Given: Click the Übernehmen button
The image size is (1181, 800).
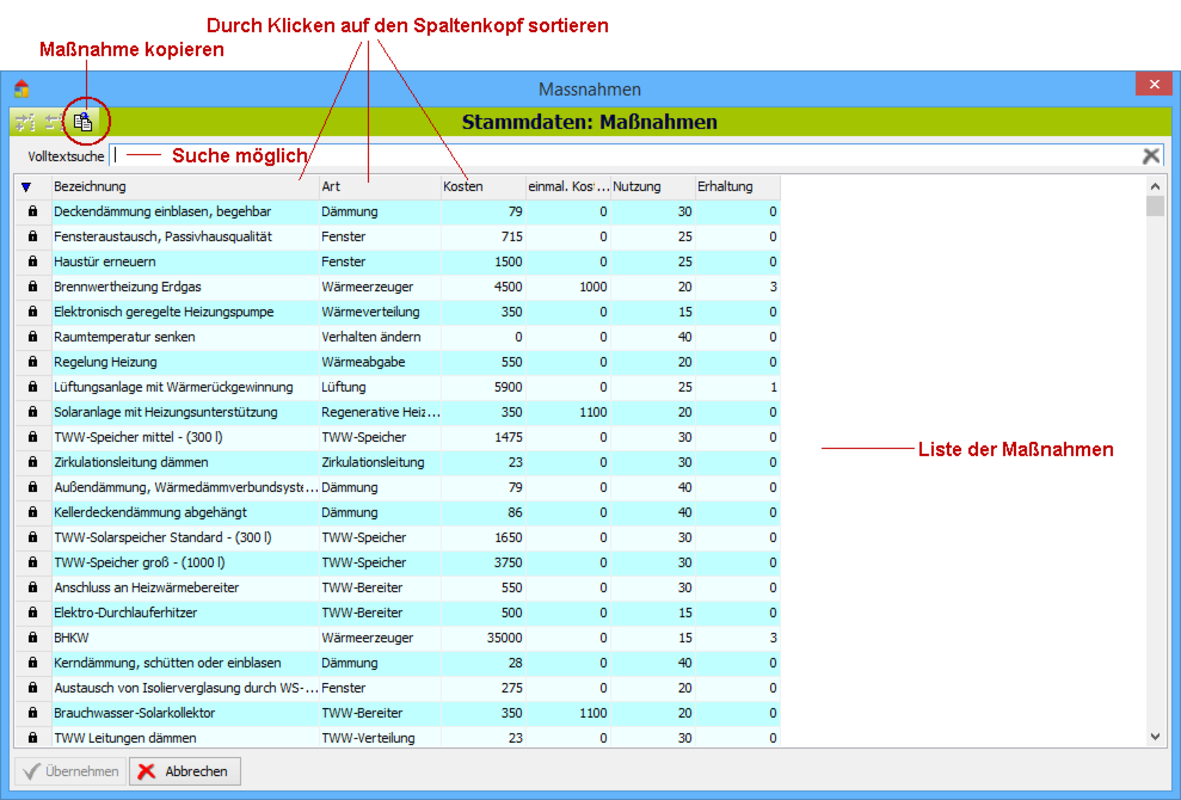Looking at the screenshot, I should (x=71, y=771).
